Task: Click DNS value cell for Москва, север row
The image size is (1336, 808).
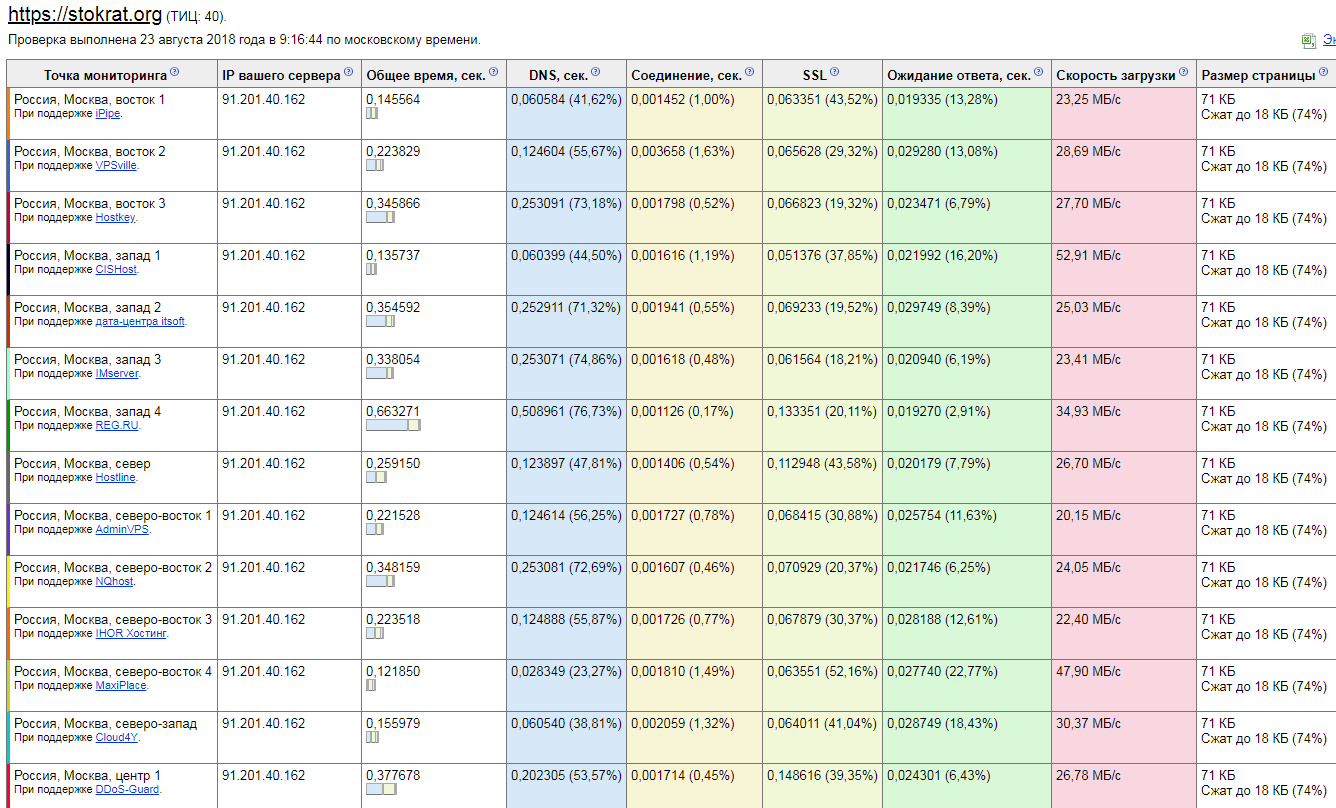Action: [565, 464]
